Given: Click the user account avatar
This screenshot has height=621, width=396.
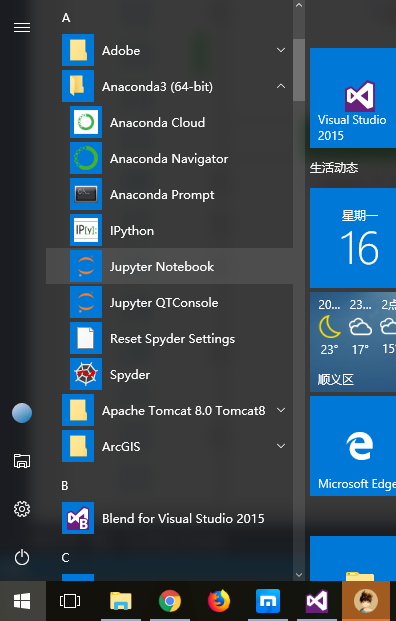Looking at the screenshot, I should coord(22,413).
